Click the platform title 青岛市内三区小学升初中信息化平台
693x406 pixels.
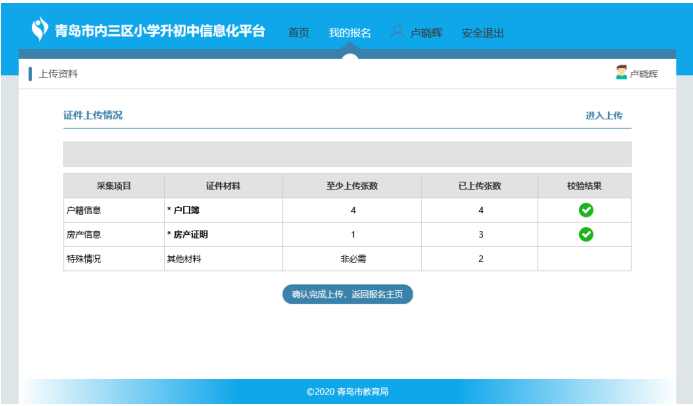click(160, 31)
